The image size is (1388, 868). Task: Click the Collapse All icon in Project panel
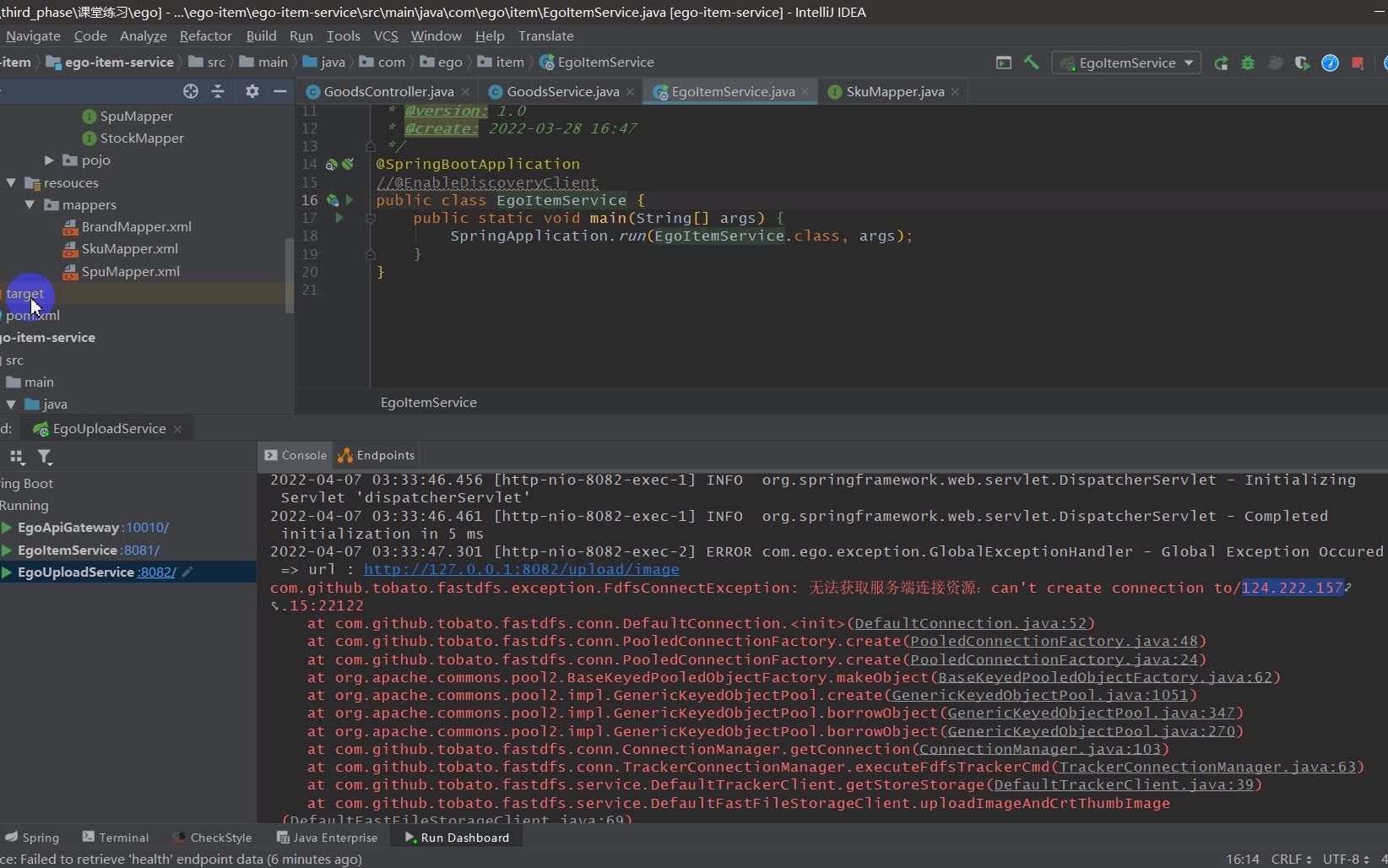(x=218, y=91)
